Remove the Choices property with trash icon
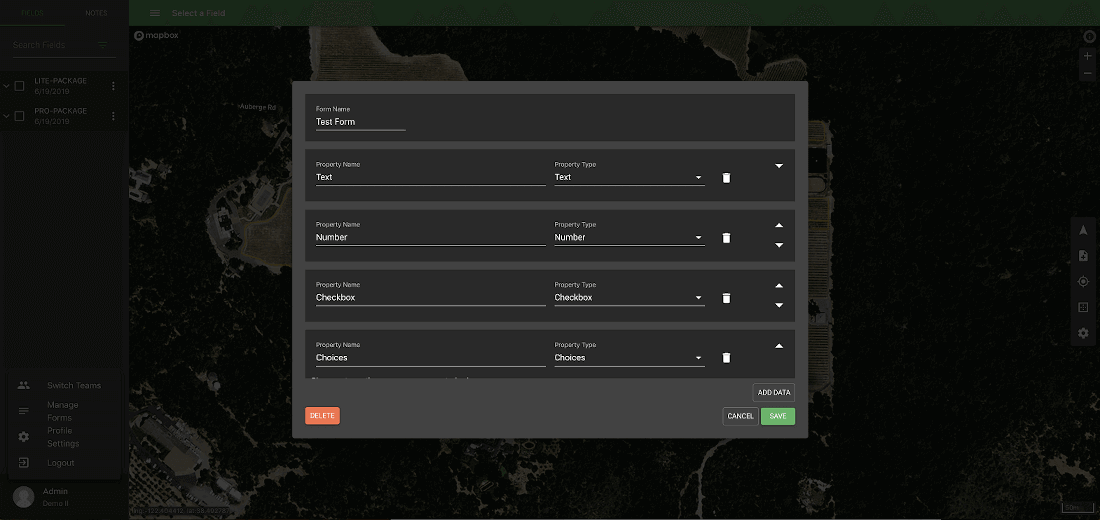This screenshot has width=1100, height=520. [x=726, y=358]
